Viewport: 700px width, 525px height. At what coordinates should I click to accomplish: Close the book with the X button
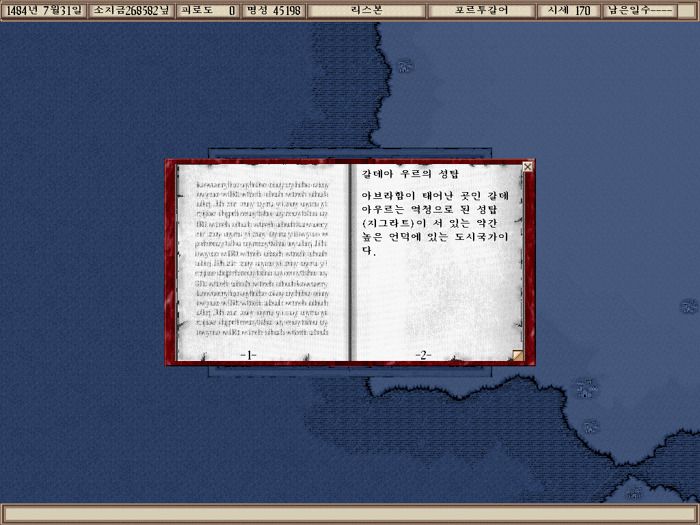pyautogui.click(x=527, y=167)
